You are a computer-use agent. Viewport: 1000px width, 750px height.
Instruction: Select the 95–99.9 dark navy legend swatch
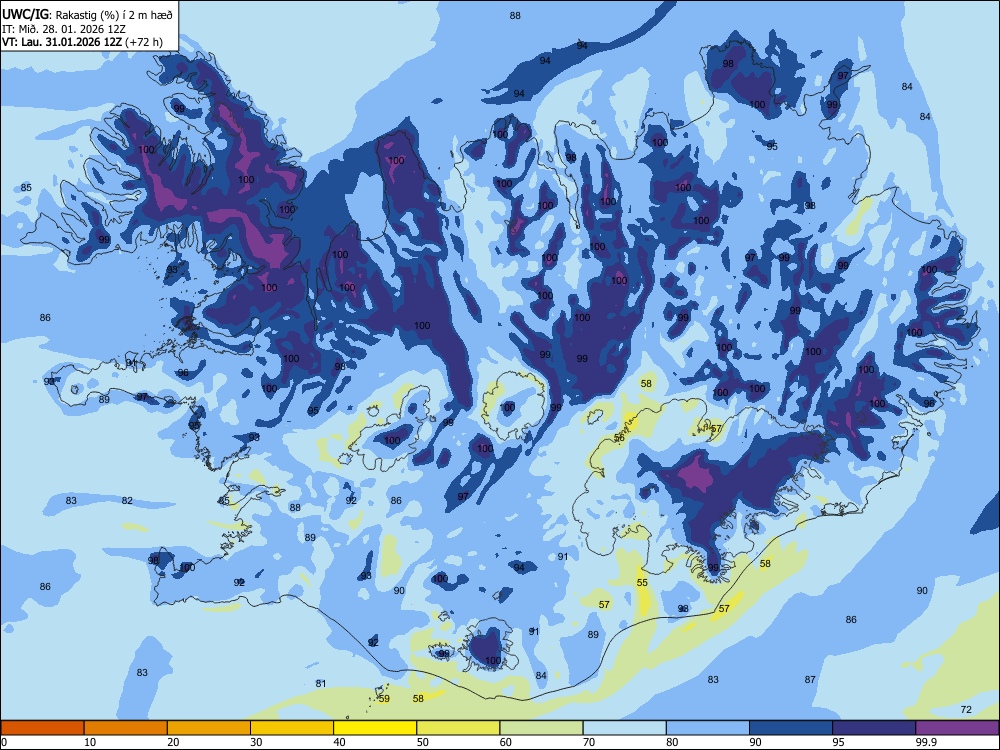point(874,728)
